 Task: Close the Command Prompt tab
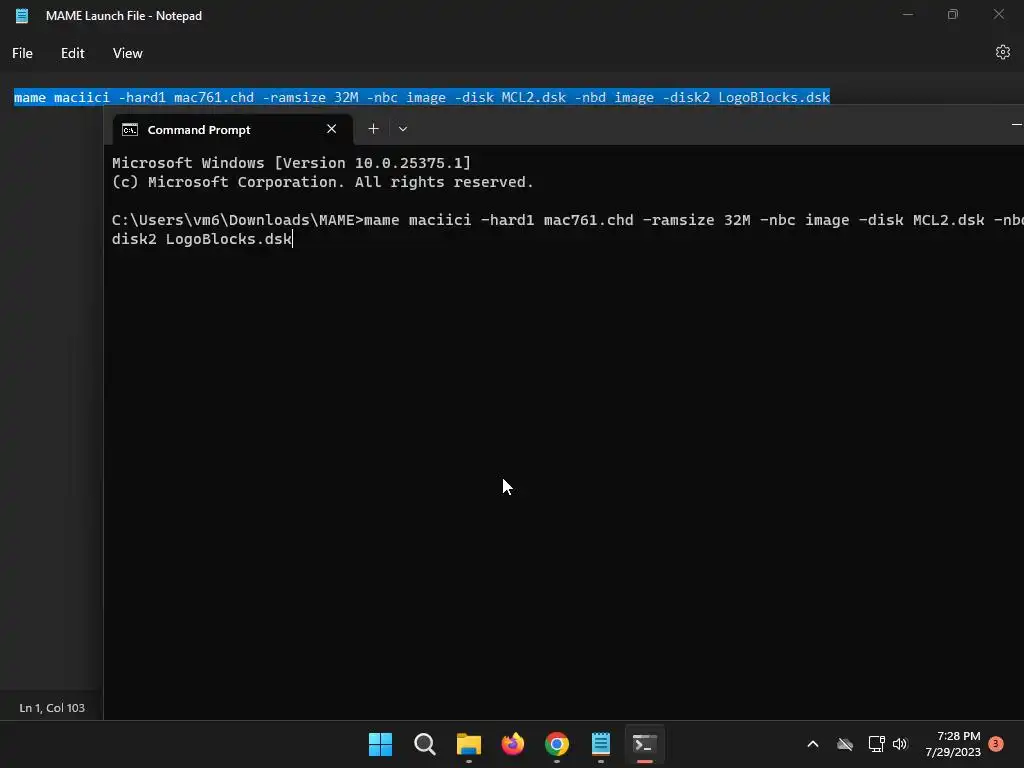pyautogui.click(x=331, y=129)
